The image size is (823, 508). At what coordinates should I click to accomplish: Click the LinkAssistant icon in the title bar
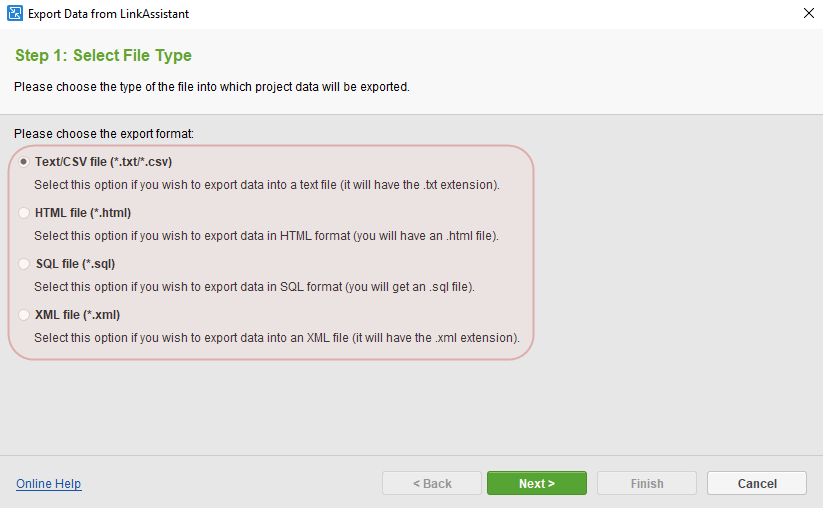pyautogui.click(x=15, y=14)
